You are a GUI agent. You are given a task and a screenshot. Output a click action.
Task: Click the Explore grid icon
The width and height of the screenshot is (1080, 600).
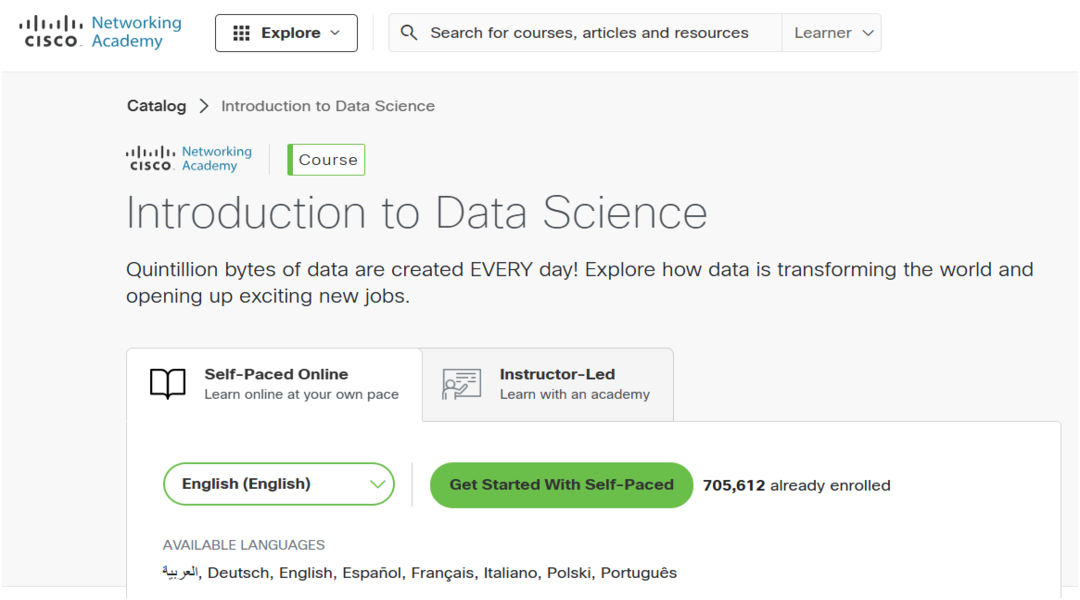click(x=241, y=33)
